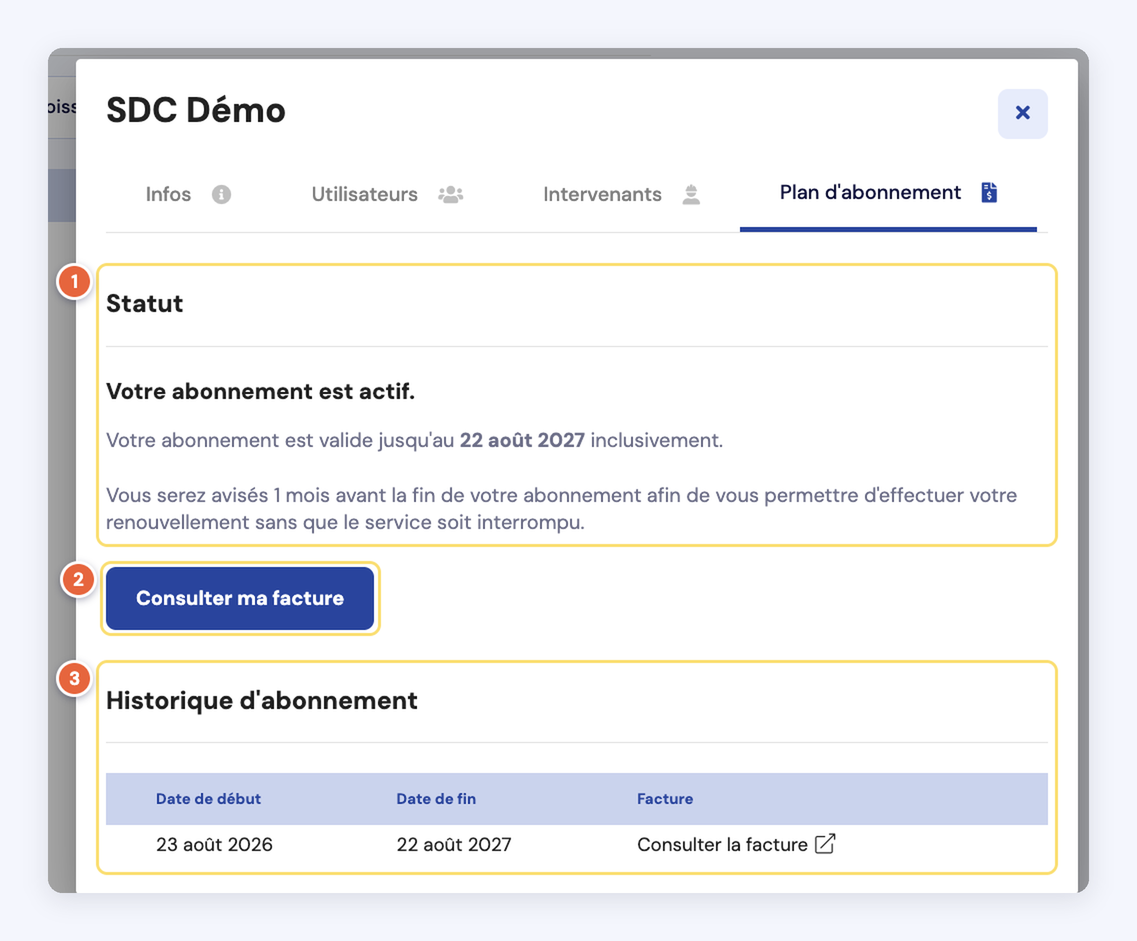The image size is (1137, 941).
Task: Click the invoice document icon beside Plan d'abonnement
Action: [x=989, y=192]
